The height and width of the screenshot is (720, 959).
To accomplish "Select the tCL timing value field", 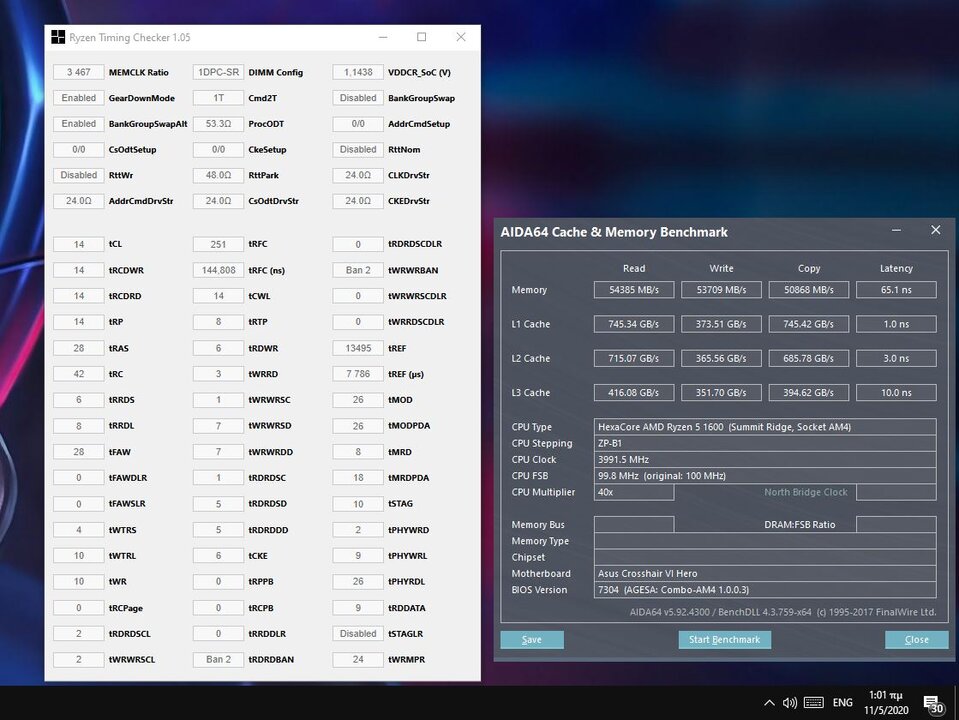I will point(79,244).
